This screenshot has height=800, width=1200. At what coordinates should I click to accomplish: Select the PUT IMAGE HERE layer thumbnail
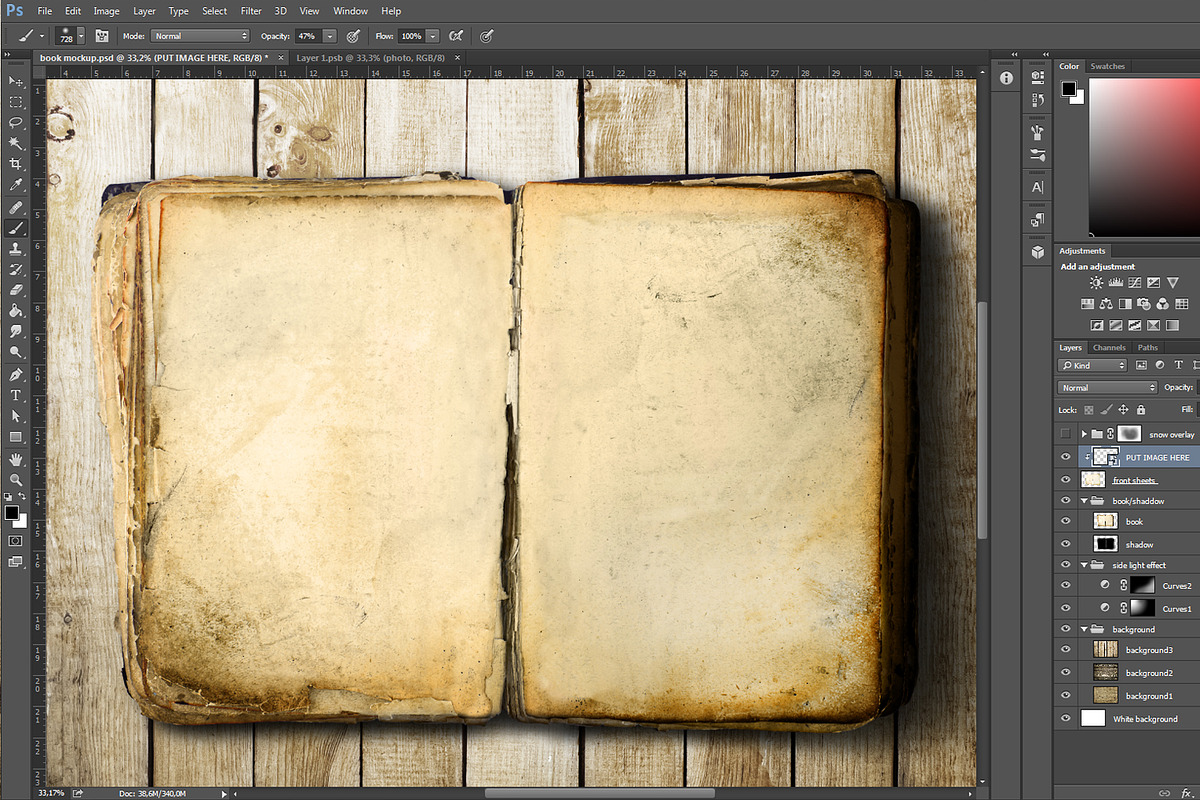1105,456
